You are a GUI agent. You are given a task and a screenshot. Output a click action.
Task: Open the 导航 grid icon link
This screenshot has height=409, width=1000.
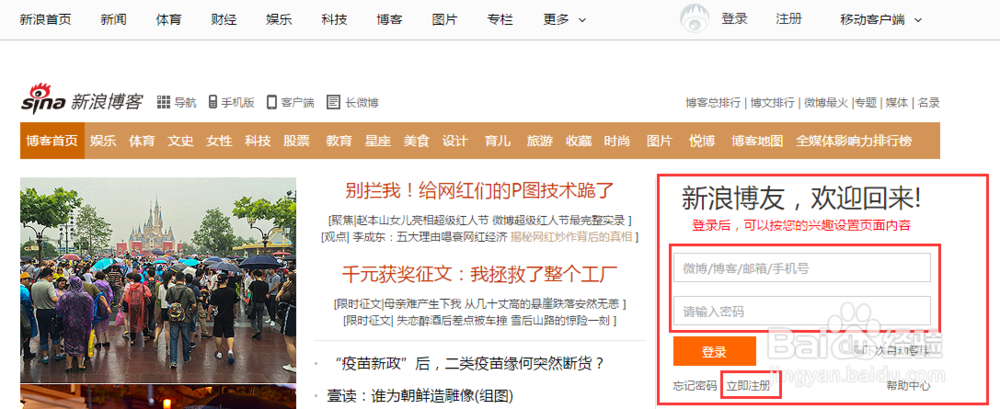(177, 102)
